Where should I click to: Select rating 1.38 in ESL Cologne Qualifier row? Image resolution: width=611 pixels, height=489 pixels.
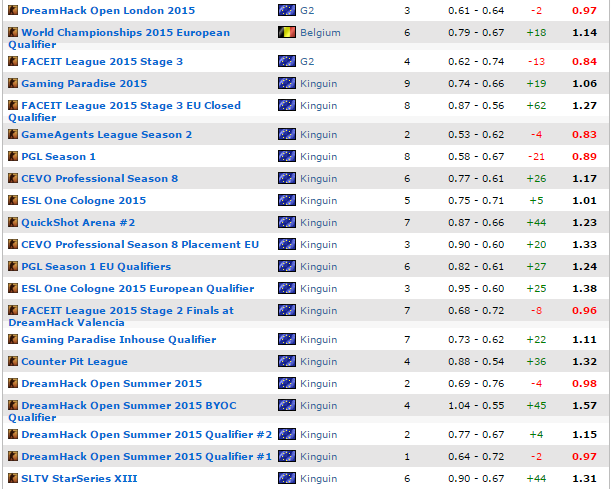585,289
